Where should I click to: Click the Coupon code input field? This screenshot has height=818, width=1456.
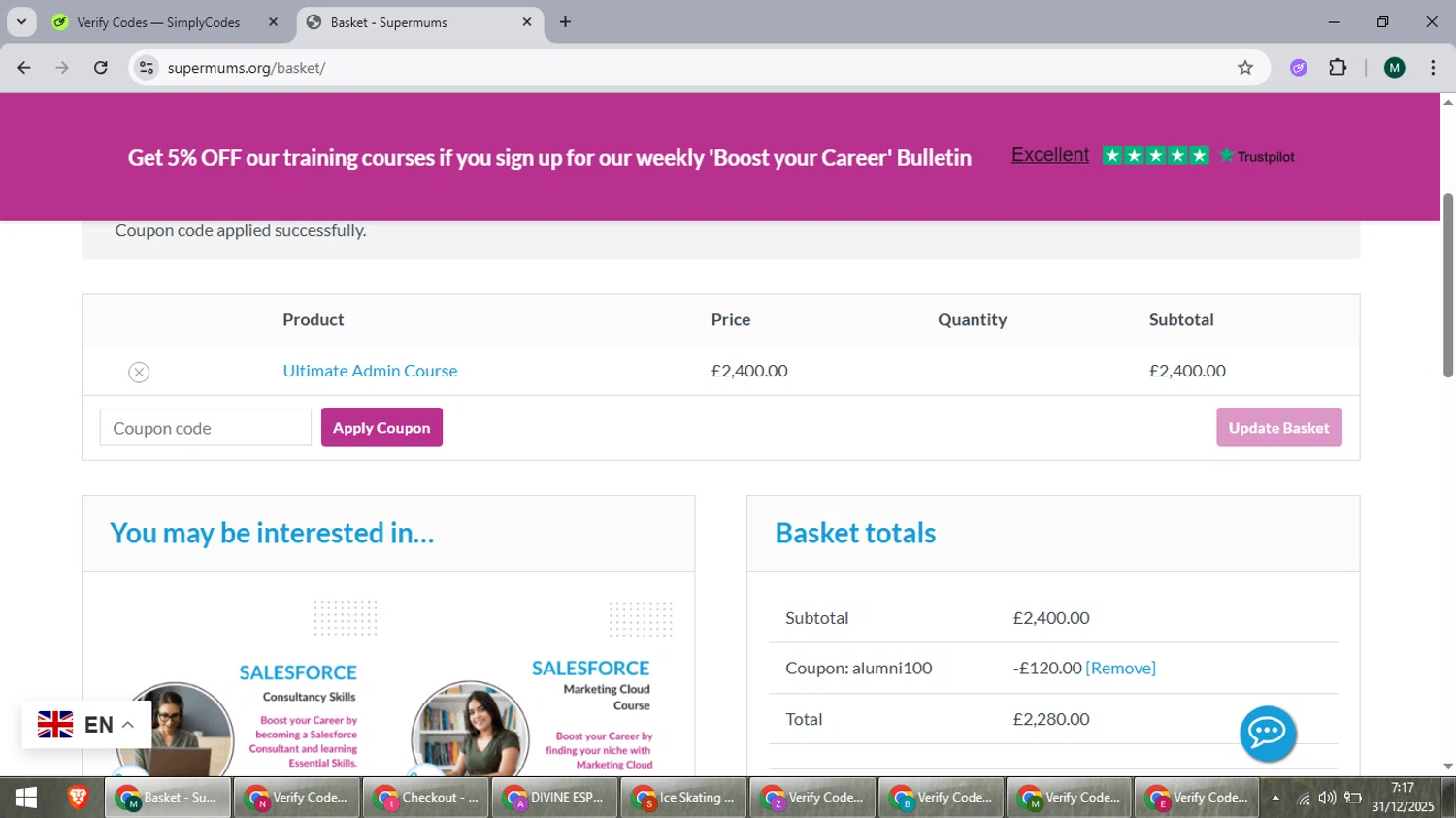pos(206,428)
